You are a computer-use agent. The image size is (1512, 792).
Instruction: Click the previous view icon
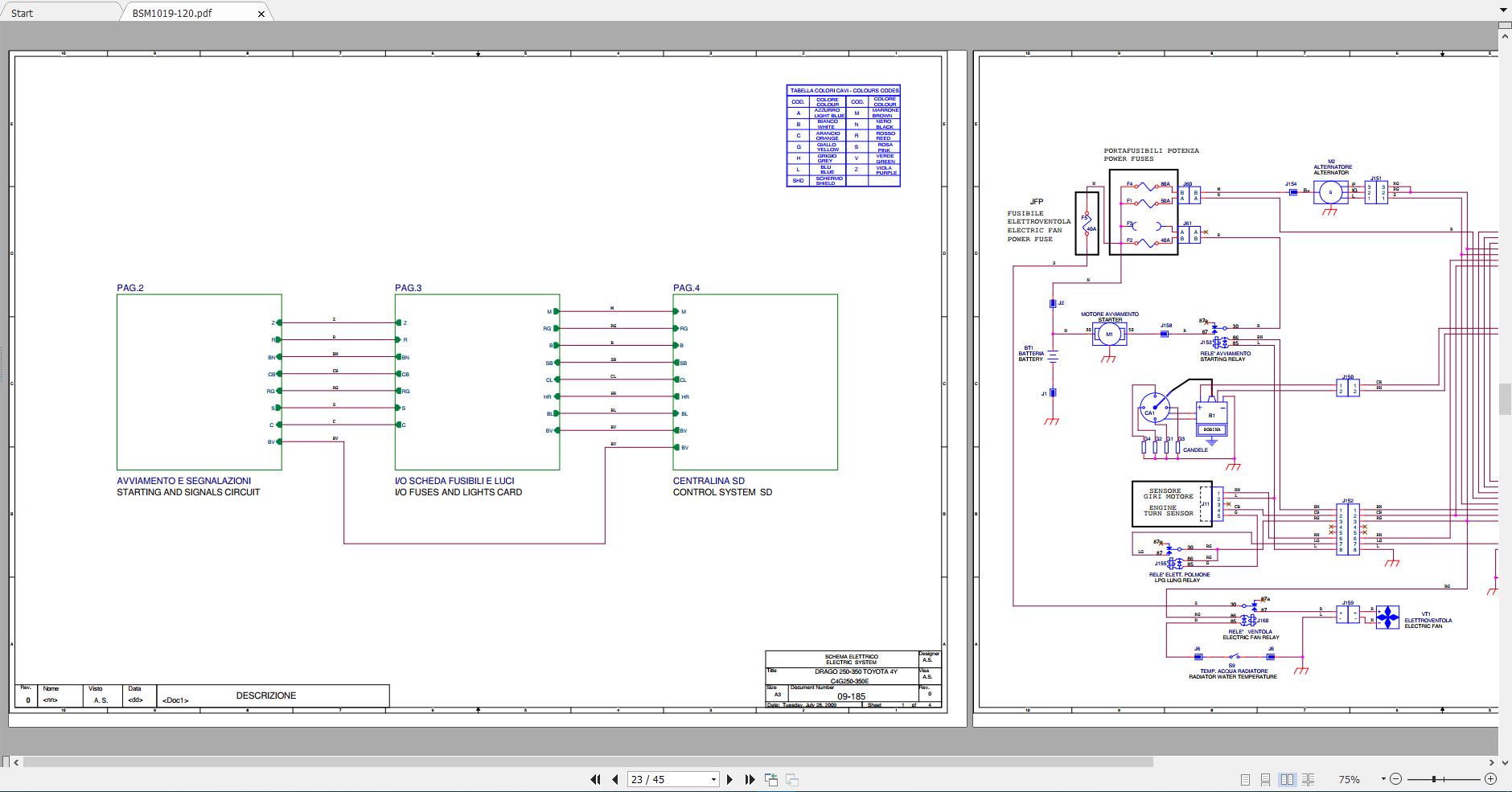tap(771, 779)
